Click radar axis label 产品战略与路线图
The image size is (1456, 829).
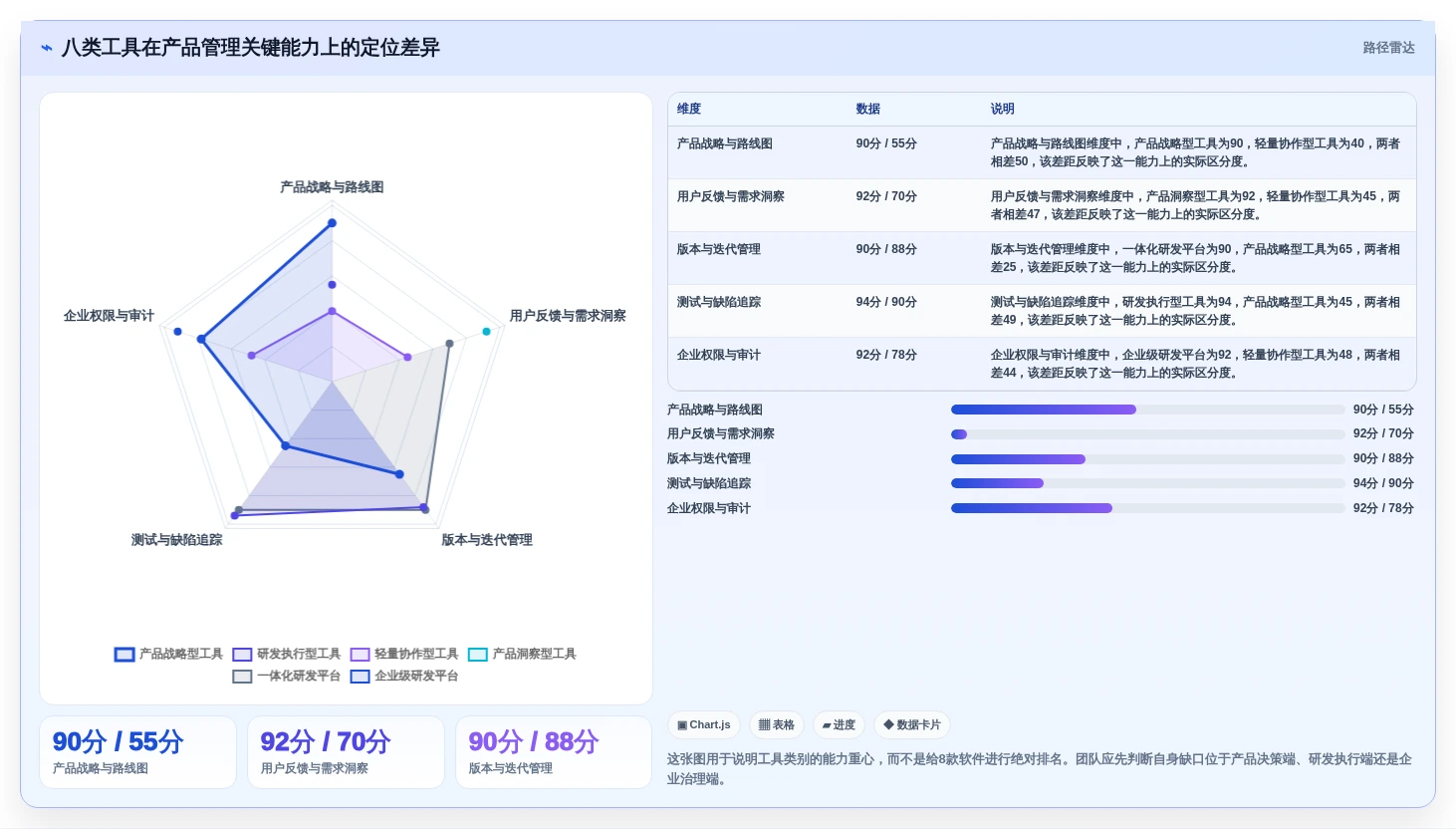coord(332,187)
